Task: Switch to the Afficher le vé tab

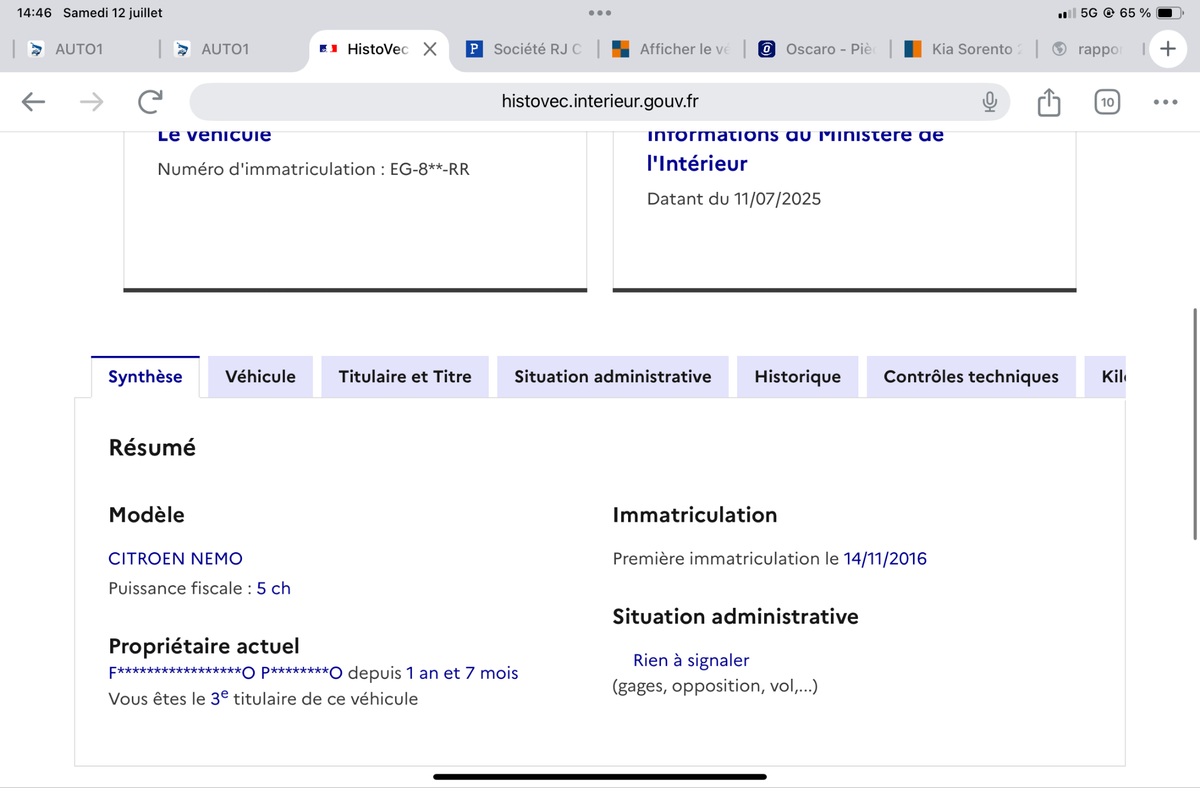Action: tap(672, 48)
